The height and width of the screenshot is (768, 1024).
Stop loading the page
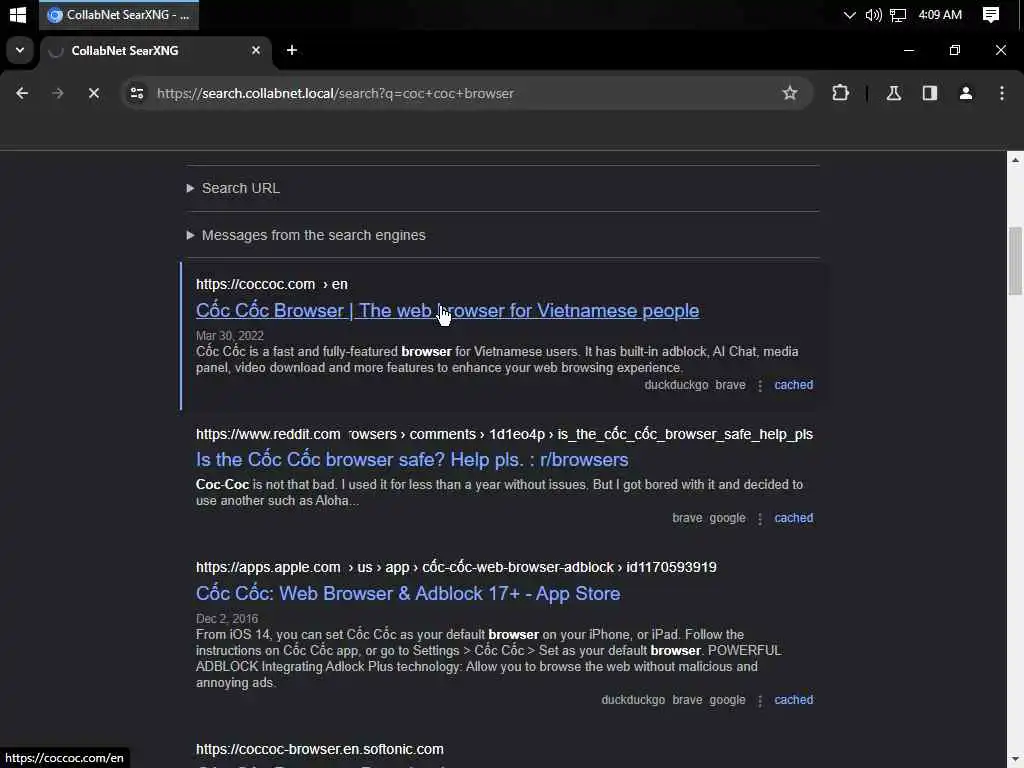pyautogui.click(x=93, y=93)
